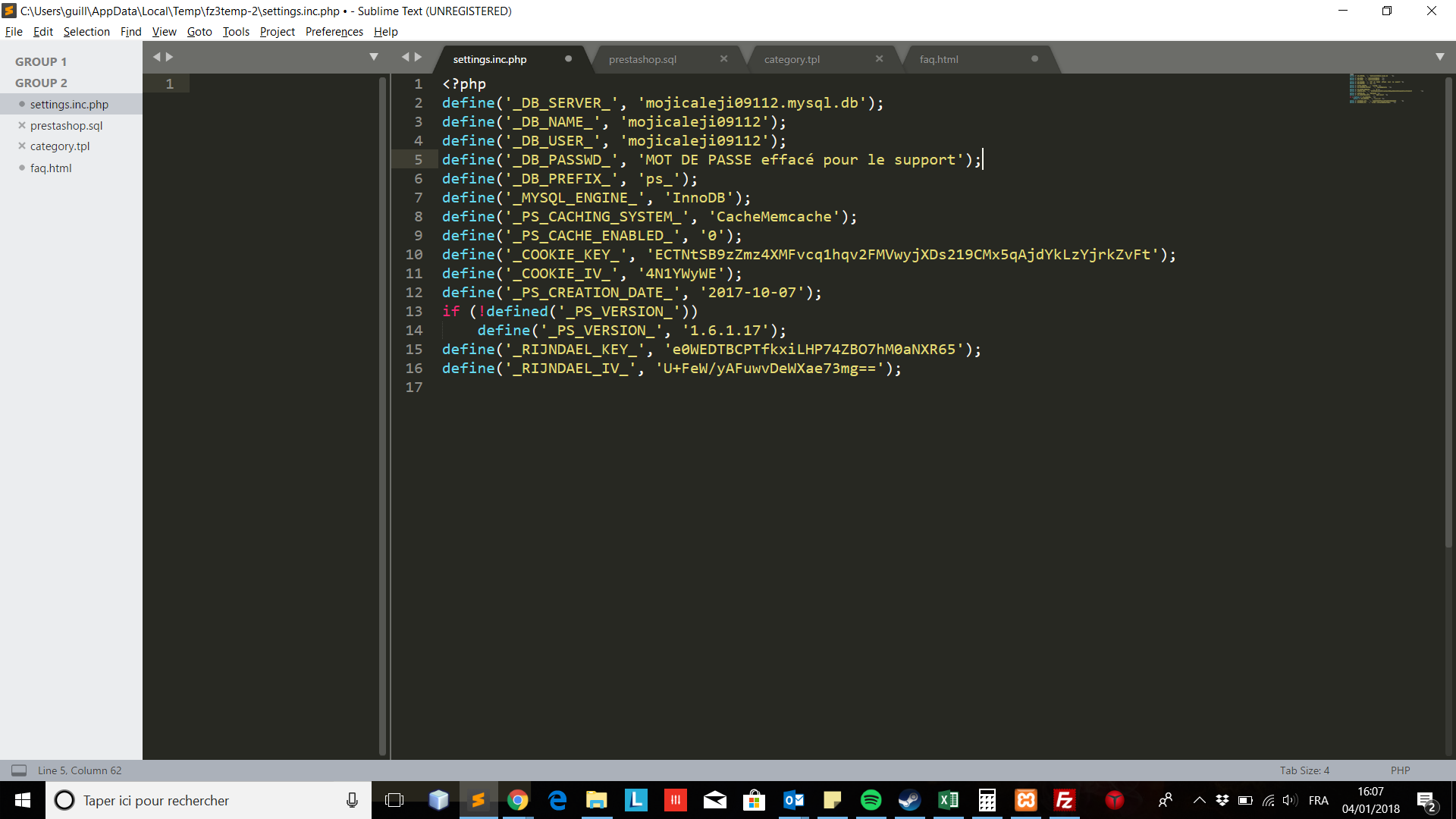Image resolution: width=1456 pixels, height=819 pixels.
Task: Click the minimap code preview
Action: point(1387,89)
